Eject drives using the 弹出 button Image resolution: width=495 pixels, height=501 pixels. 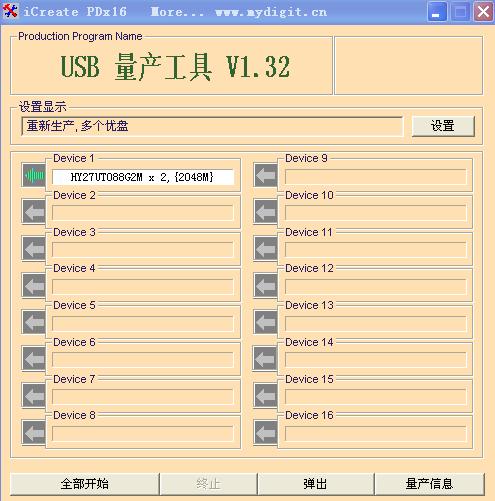pyautogui.click(x=316, y=484)
